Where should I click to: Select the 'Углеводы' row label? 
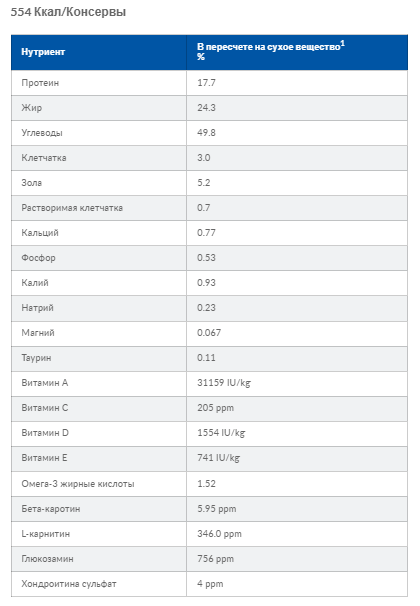(x=42, y=133)
